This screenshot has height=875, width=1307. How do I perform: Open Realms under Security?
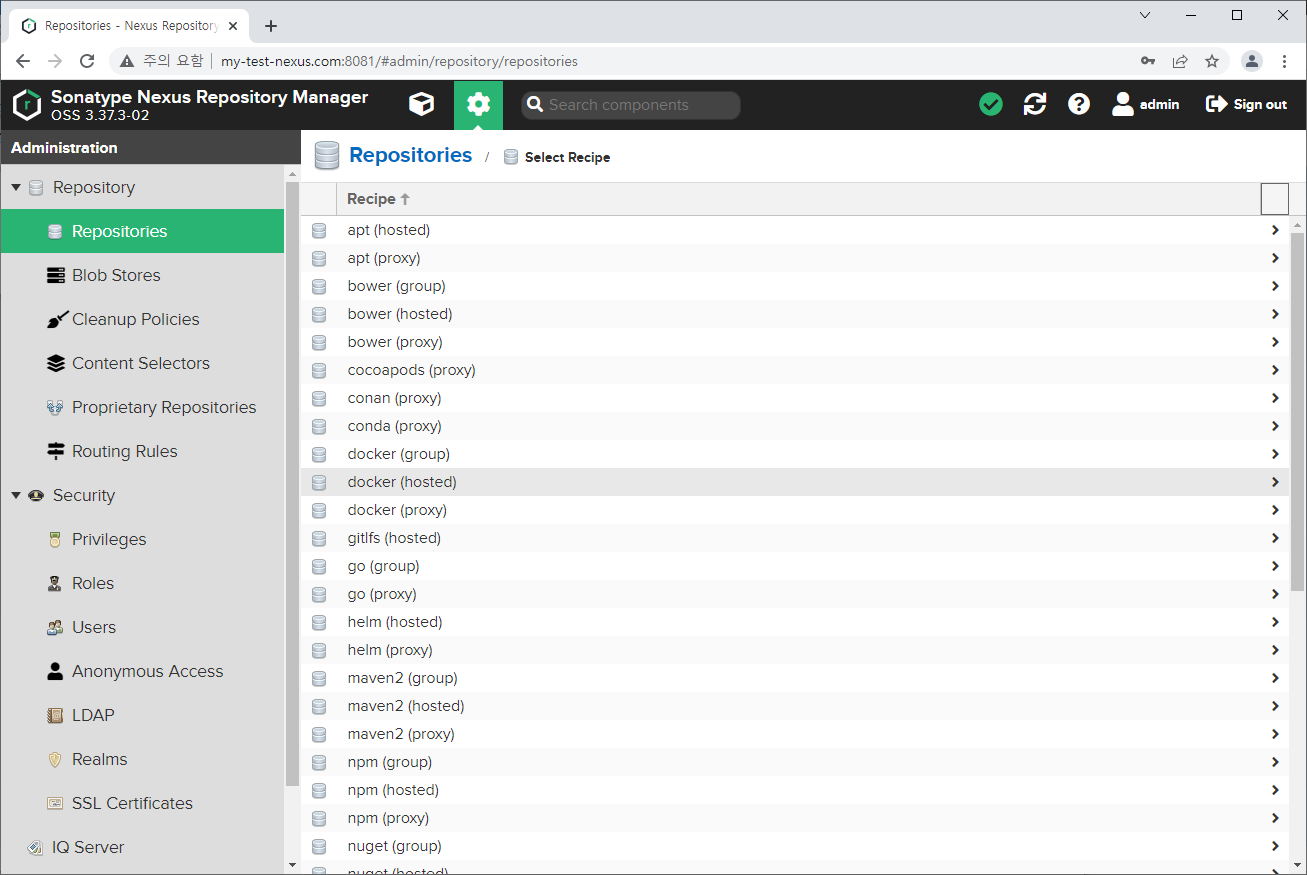pyautogui.click(x=142, y=759)
